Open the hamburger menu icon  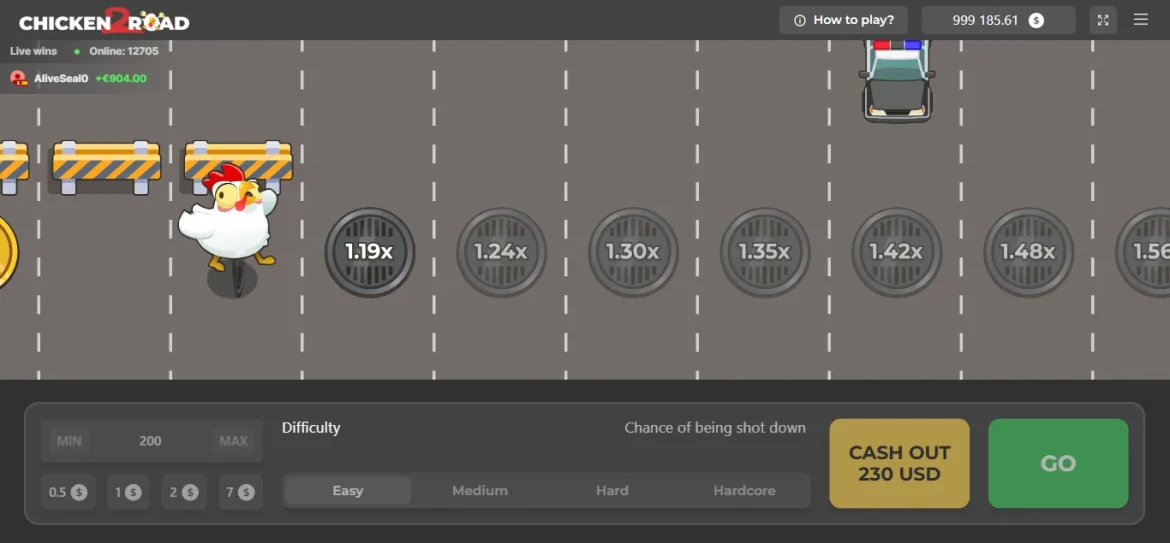1140,20
